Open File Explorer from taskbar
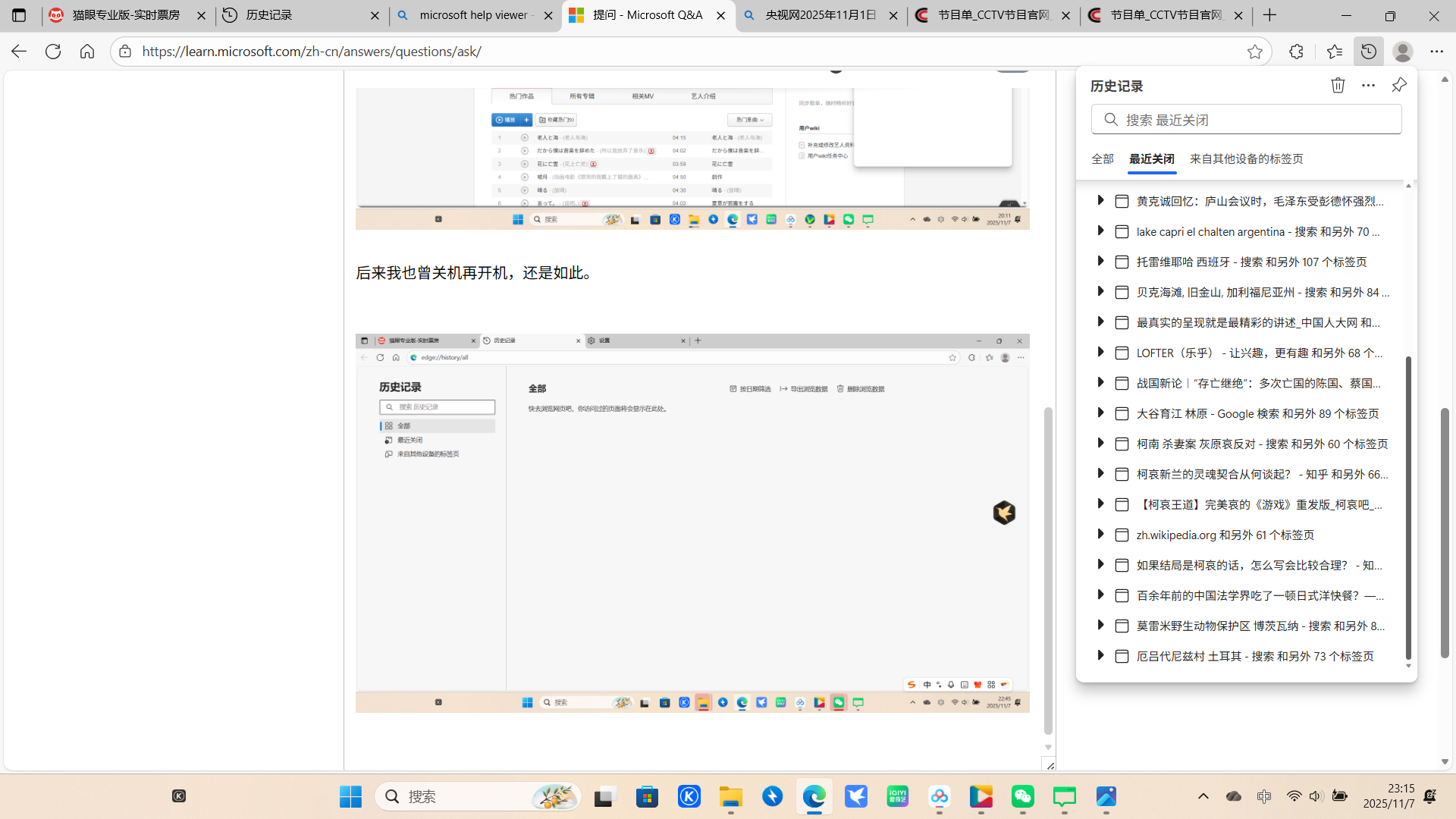1456x819 pixels. (731, 796)
